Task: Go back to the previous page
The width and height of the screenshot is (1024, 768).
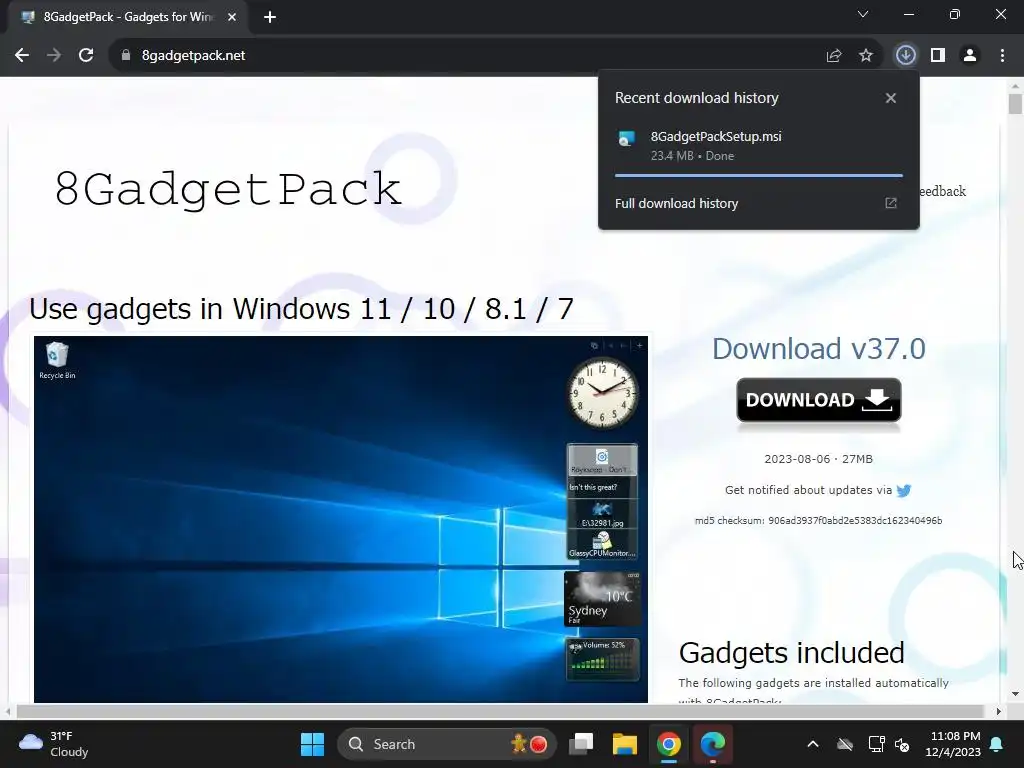Action: point(22,56)
